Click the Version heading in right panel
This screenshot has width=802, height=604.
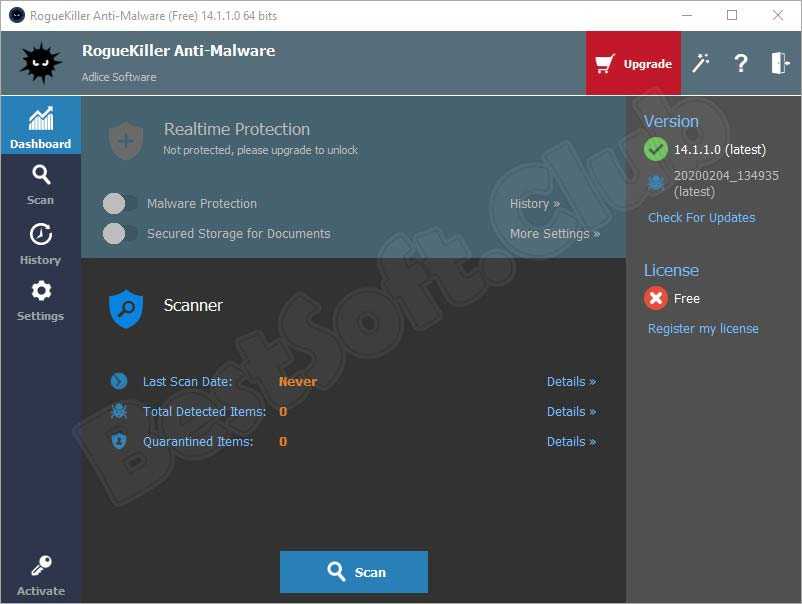671,121
